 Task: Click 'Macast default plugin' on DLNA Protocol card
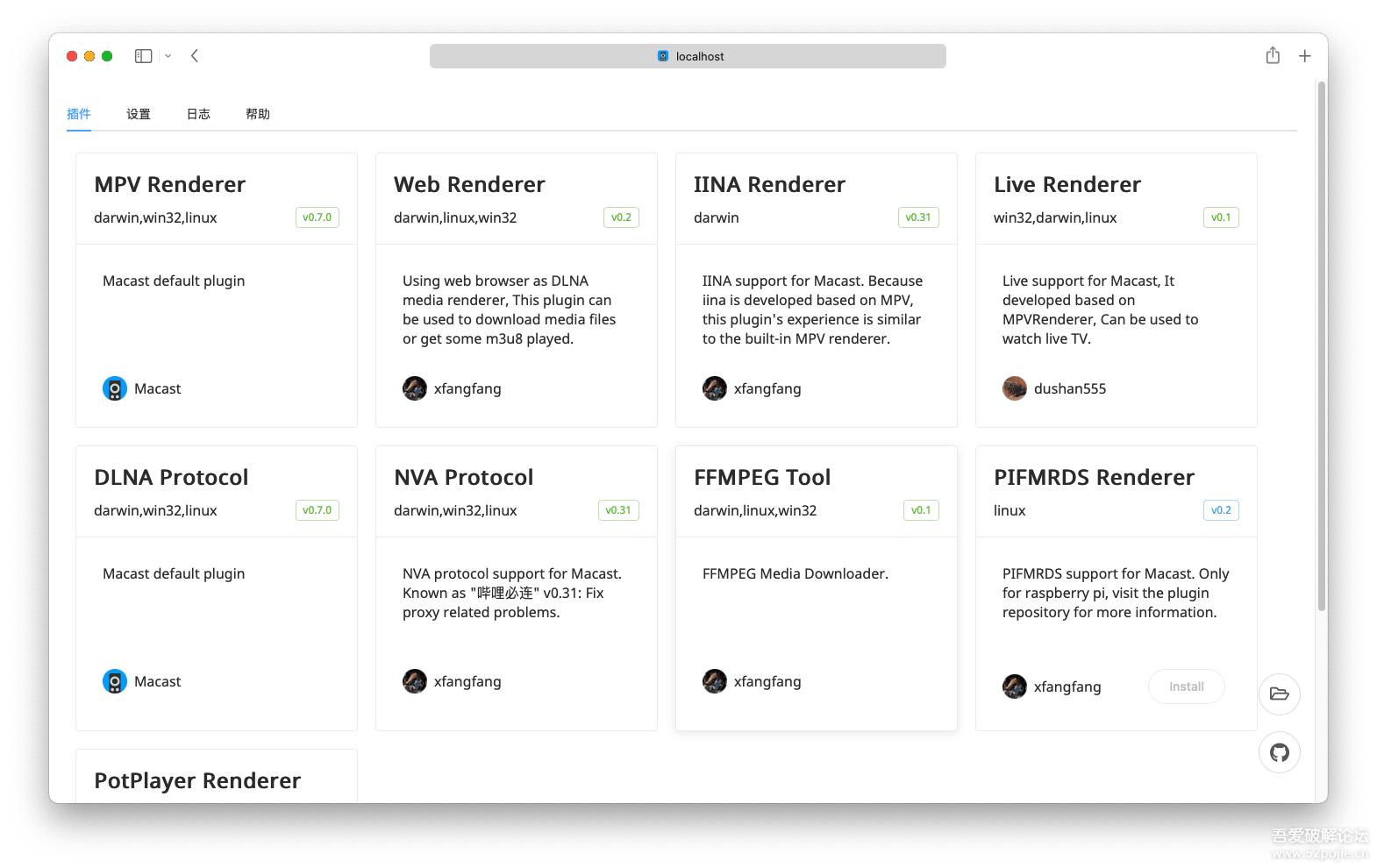(174, 573)
